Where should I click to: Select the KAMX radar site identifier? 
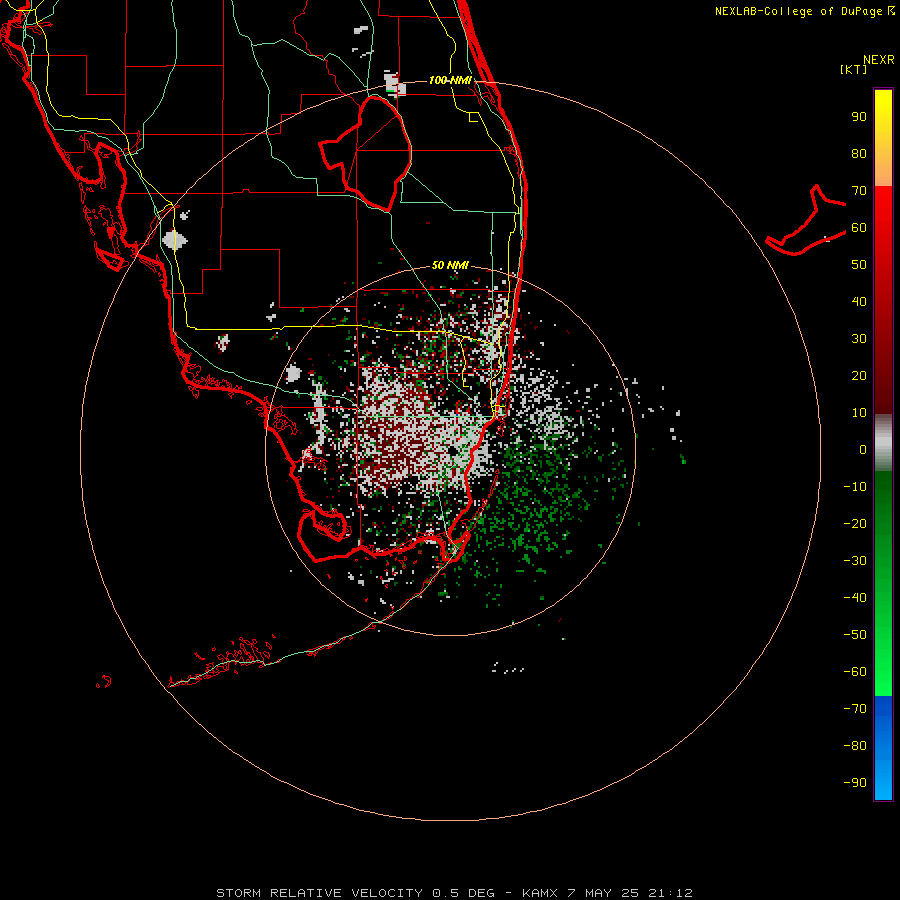pyautogui.click(x=540, y=893)
